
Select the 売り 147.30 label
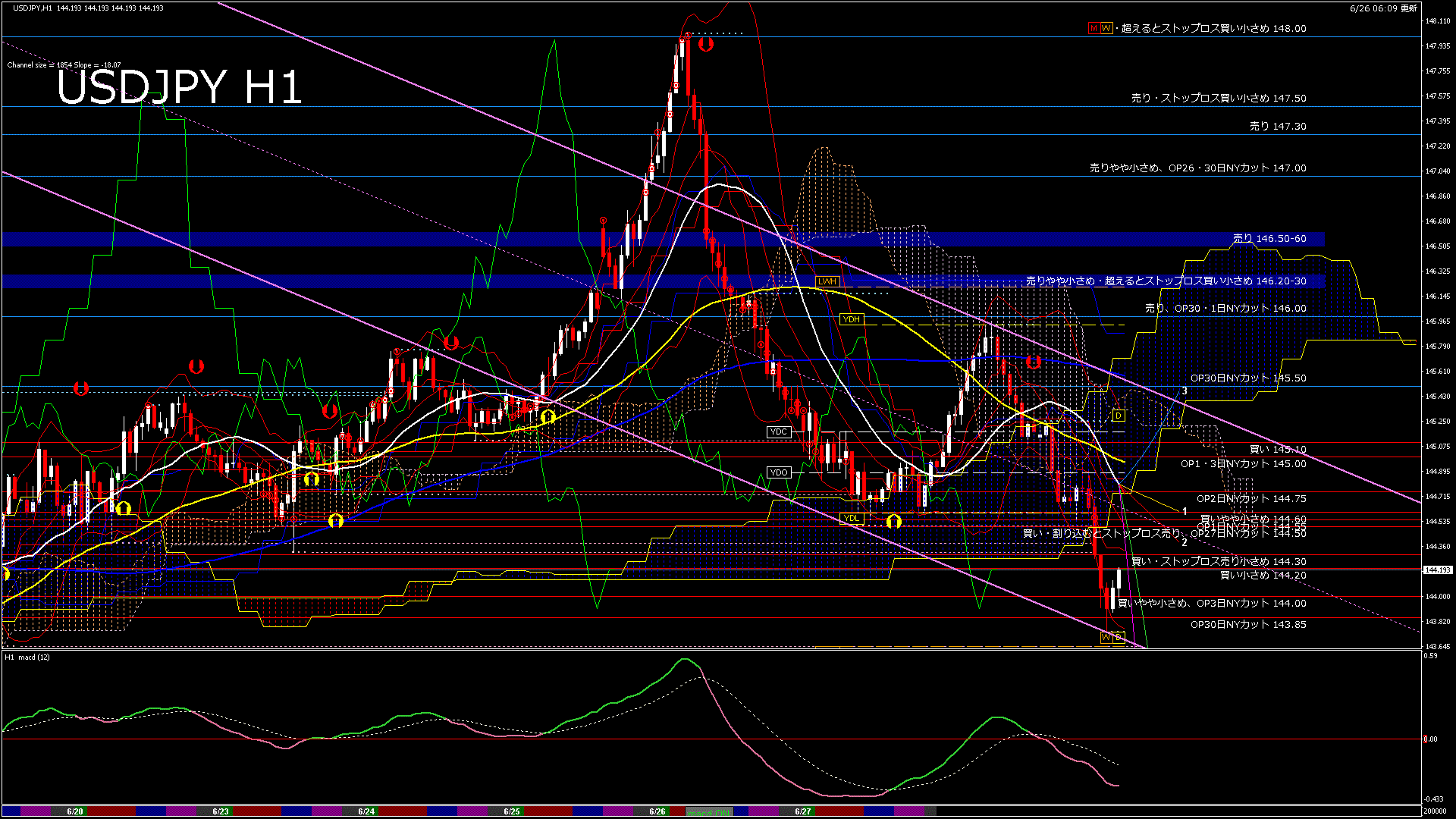[1278, 127]
